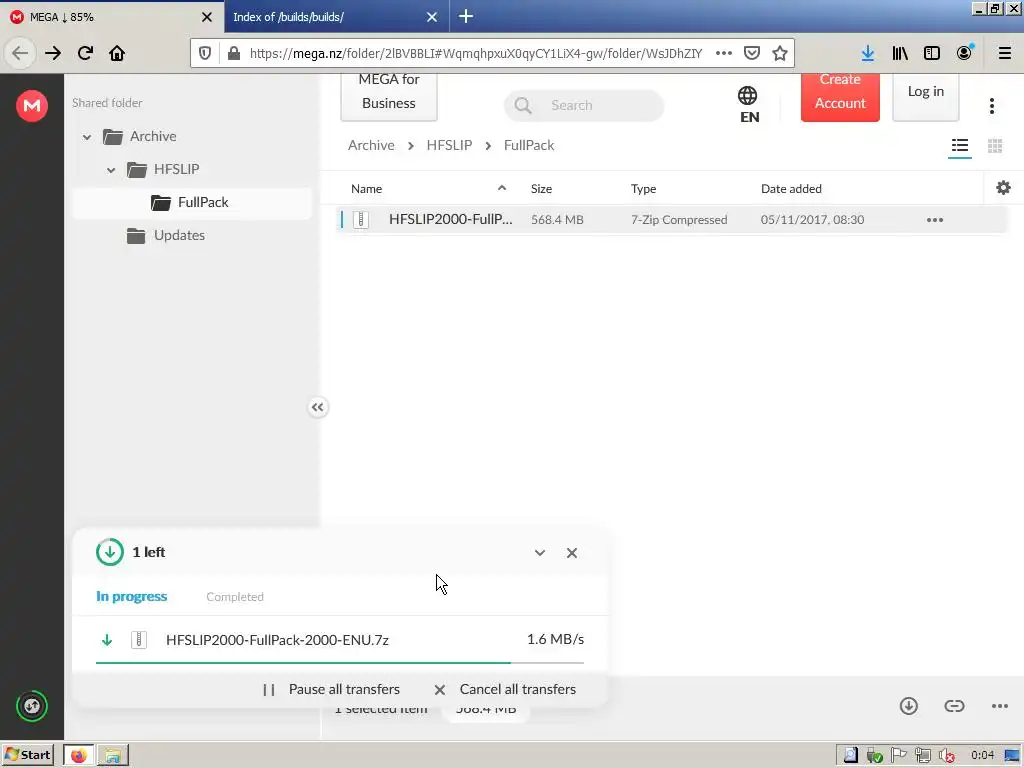1024x768 pixels.
Task: Click the MEGA for Business button
Action: click(389, 97)
